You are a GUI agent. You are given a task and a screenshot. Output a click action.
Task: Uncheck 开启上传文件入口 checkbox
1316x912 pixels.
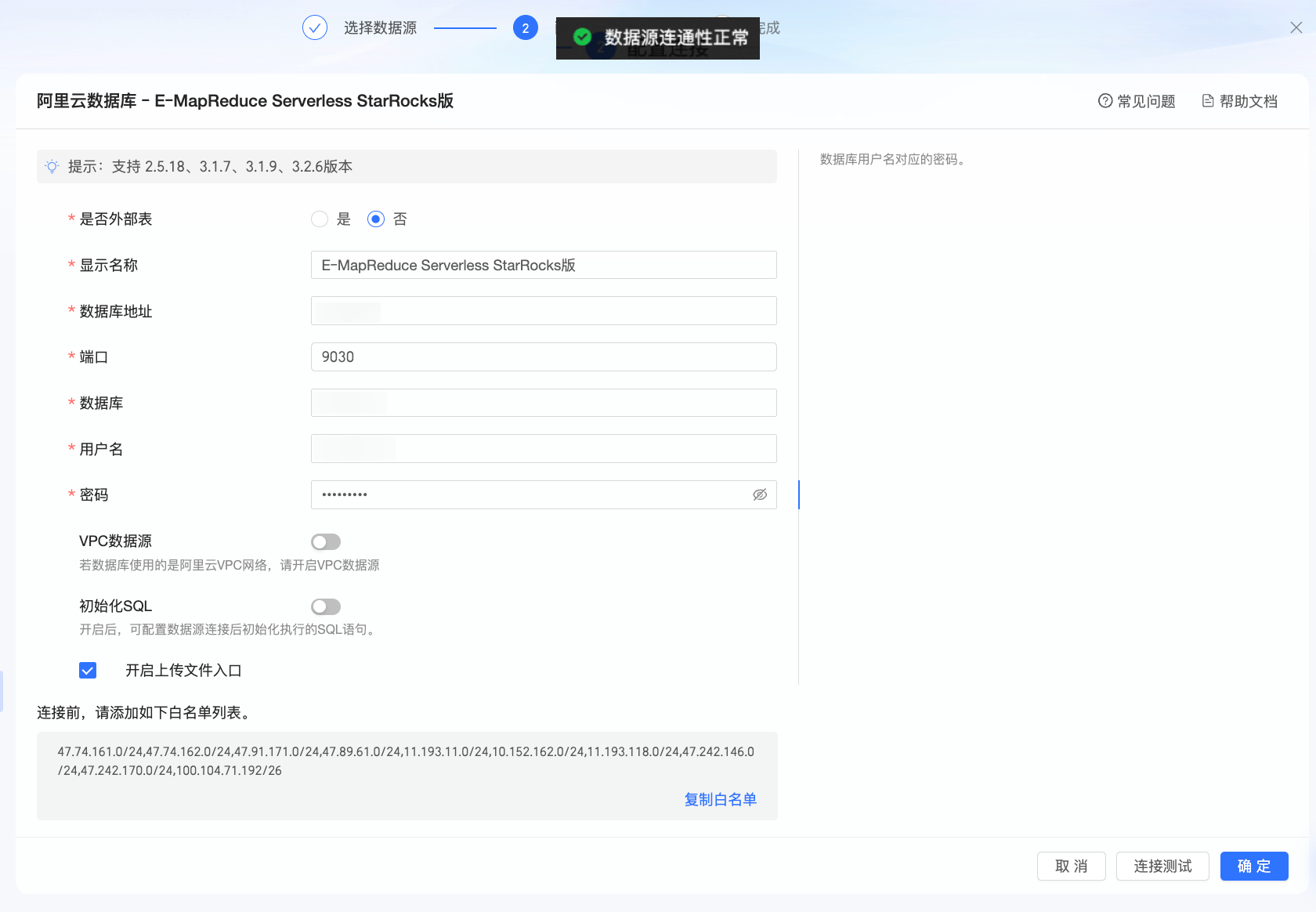click(x=88, y=670)
